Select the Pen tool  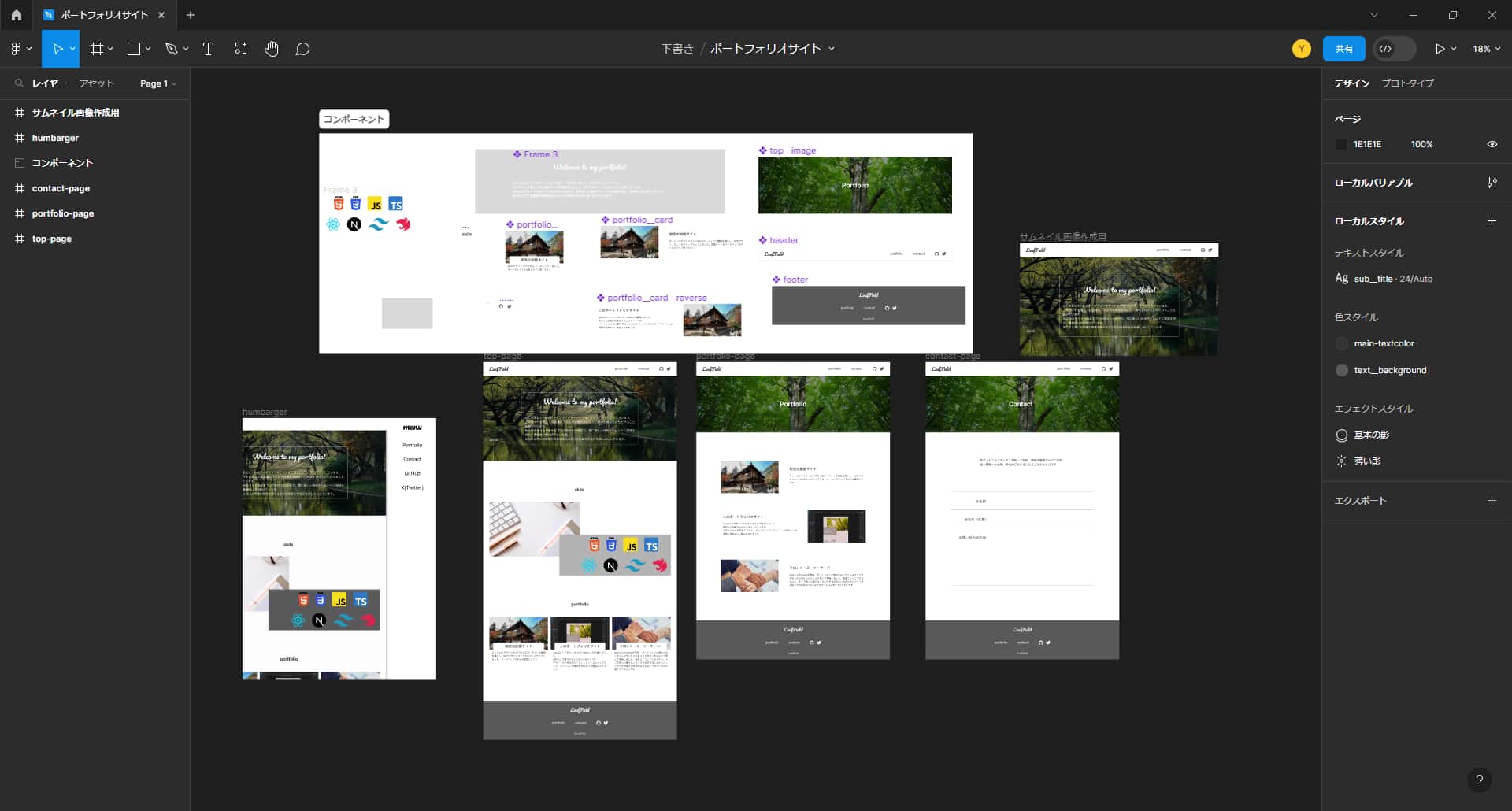(172, 48)
